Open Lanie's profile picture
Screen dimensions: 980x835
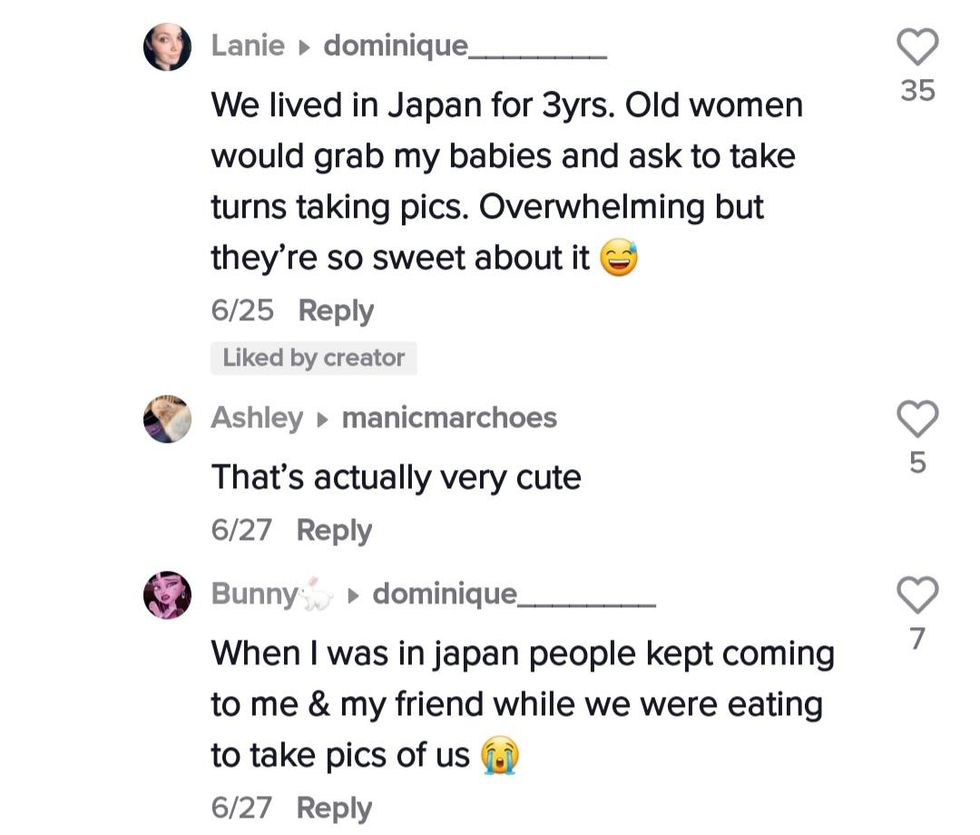pos(167,47)
